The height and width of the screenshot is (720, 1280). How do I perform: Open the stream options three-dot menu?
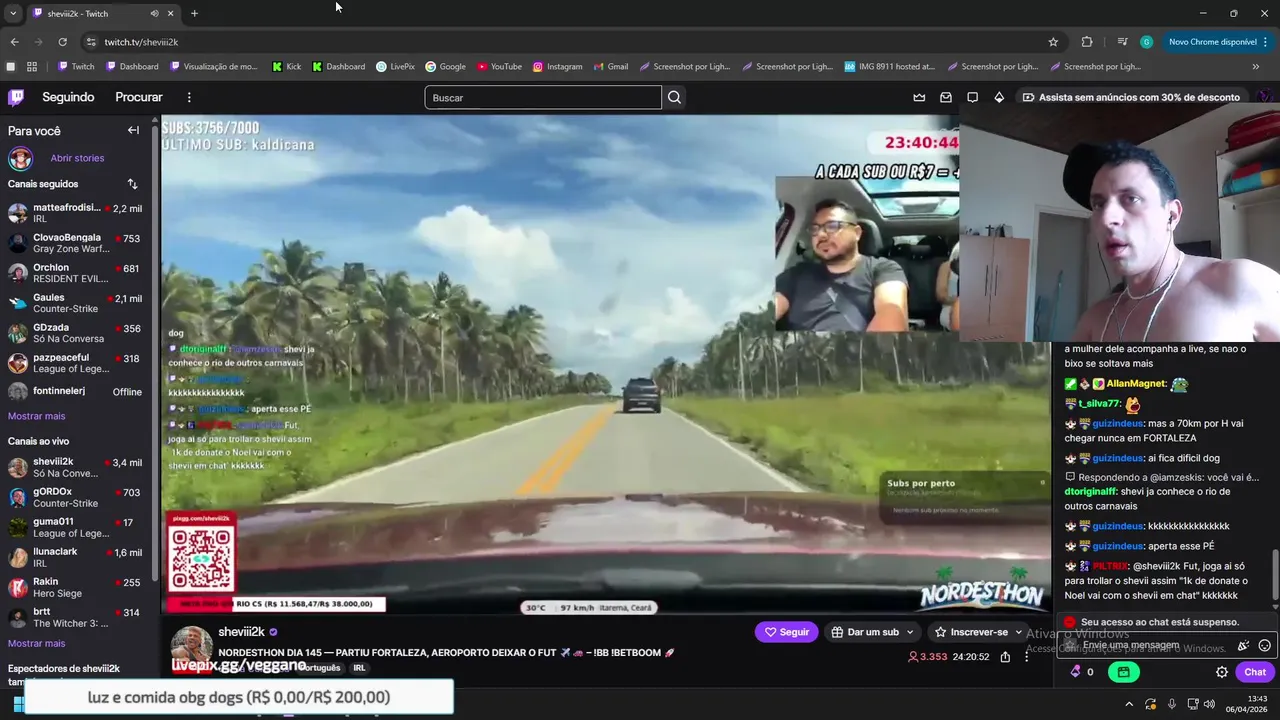(1026, 657)
